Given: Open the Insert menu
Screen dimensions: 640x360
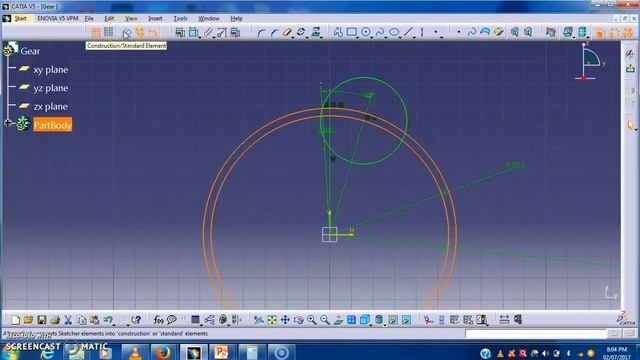Looking at the screenshot, I should coord(155,18).
